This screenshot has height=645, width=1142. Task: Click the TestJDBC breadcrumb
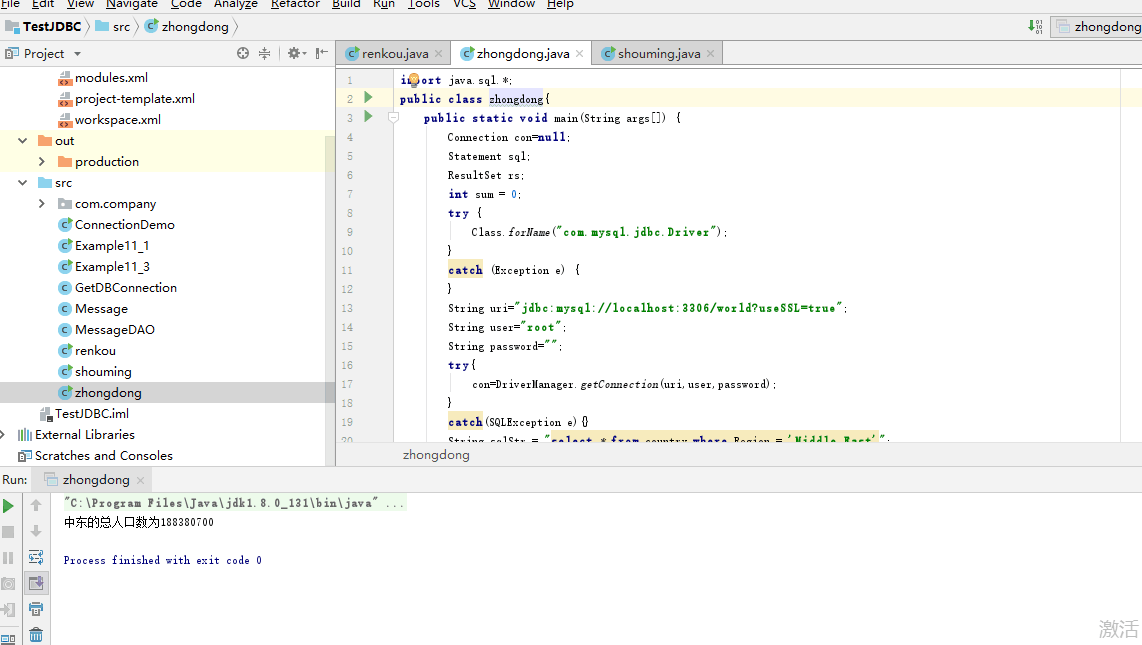pyautogui.click(x=44, y=26)
